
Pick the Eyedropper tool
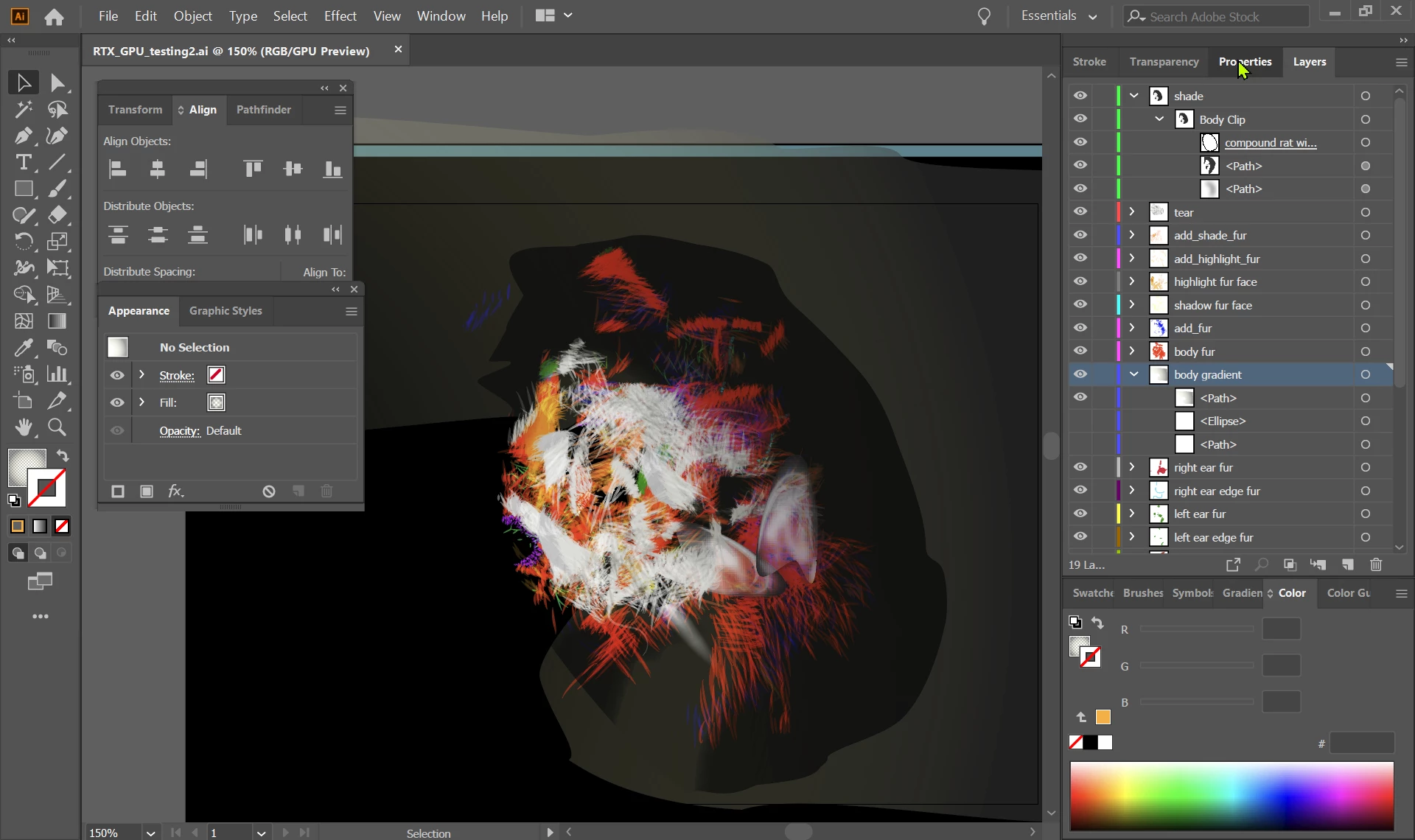point(23,347)
